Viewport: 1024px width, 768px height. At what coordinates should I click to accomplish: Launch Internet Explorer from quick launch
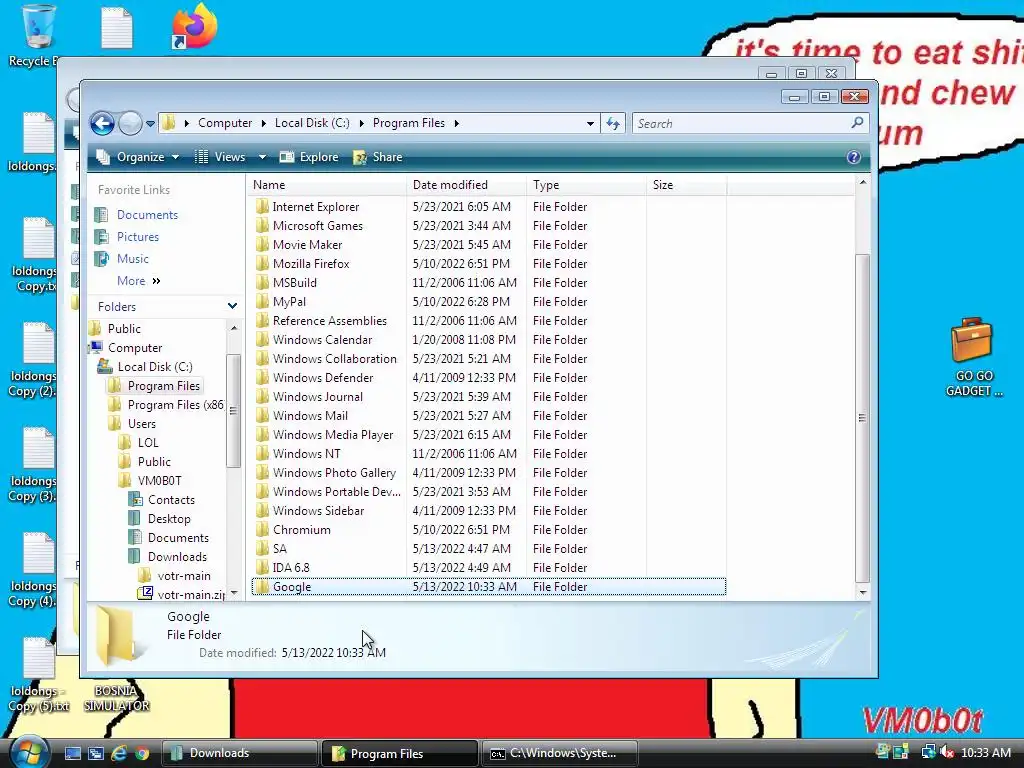tap(119, 753)
